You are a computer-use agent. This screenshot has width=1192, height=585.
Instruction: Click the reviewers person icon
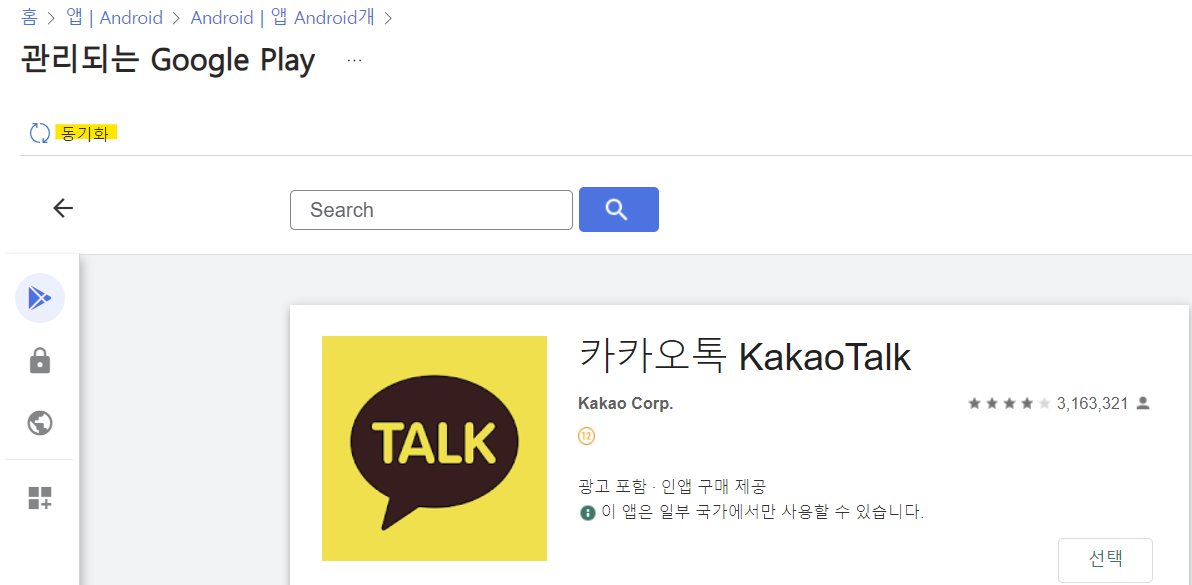1143,403
